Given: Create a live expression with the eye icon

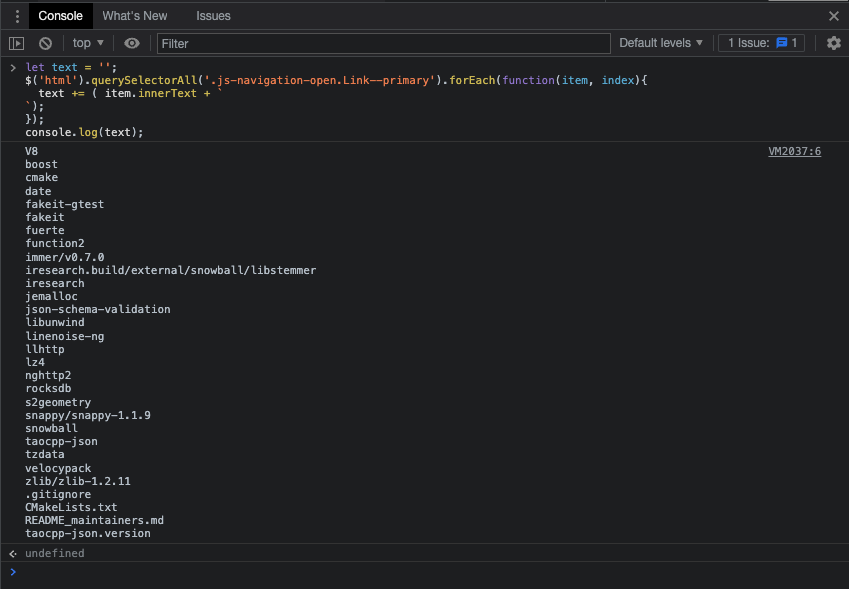Looking at the screenshot, I should coord(132,43).
